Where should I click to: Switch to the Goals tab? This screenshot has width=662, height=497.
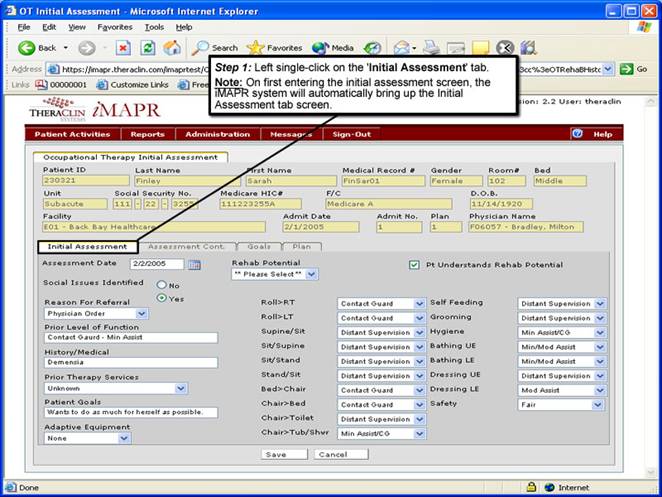click(x=259, y=246)
